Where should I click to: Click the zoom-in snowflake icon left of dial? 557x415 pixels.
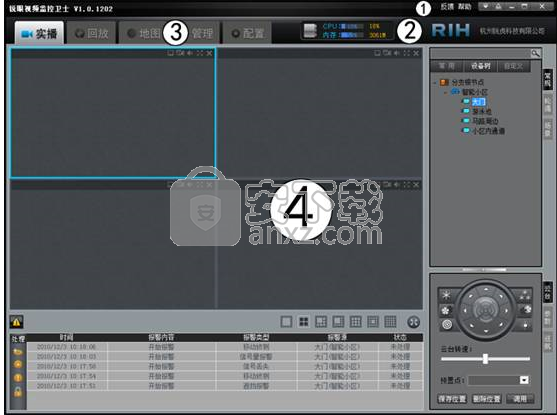tap(446, 295)
